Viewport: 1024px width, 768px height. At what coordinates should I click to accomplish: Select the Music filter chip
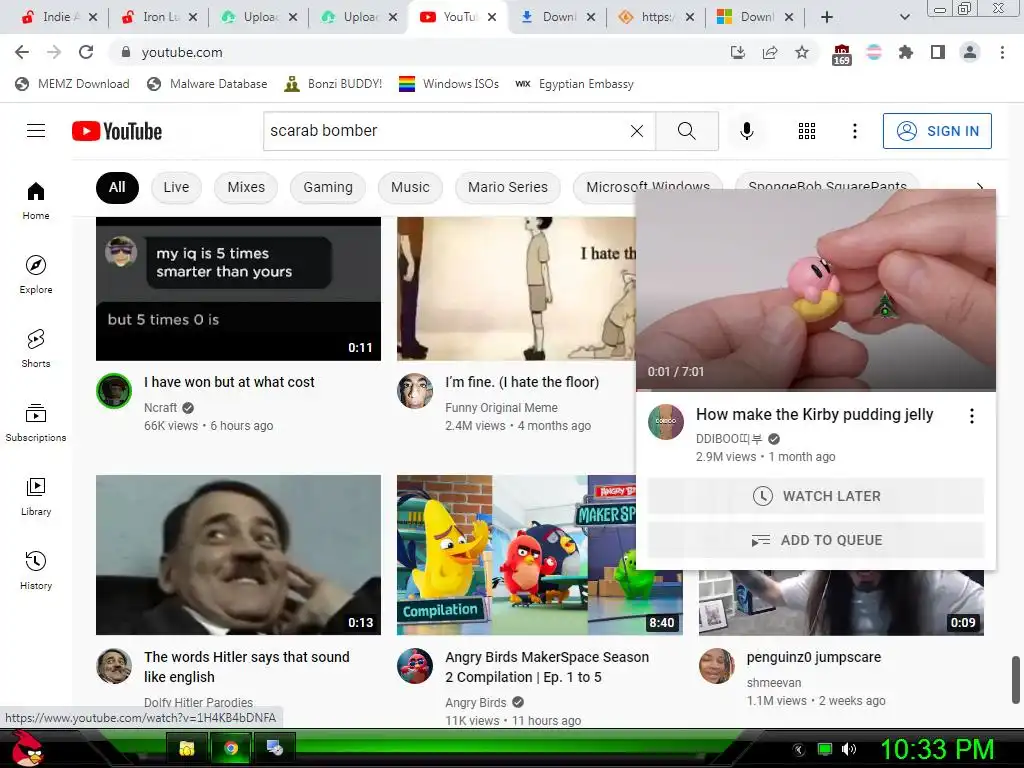click(x=410, y=187)
